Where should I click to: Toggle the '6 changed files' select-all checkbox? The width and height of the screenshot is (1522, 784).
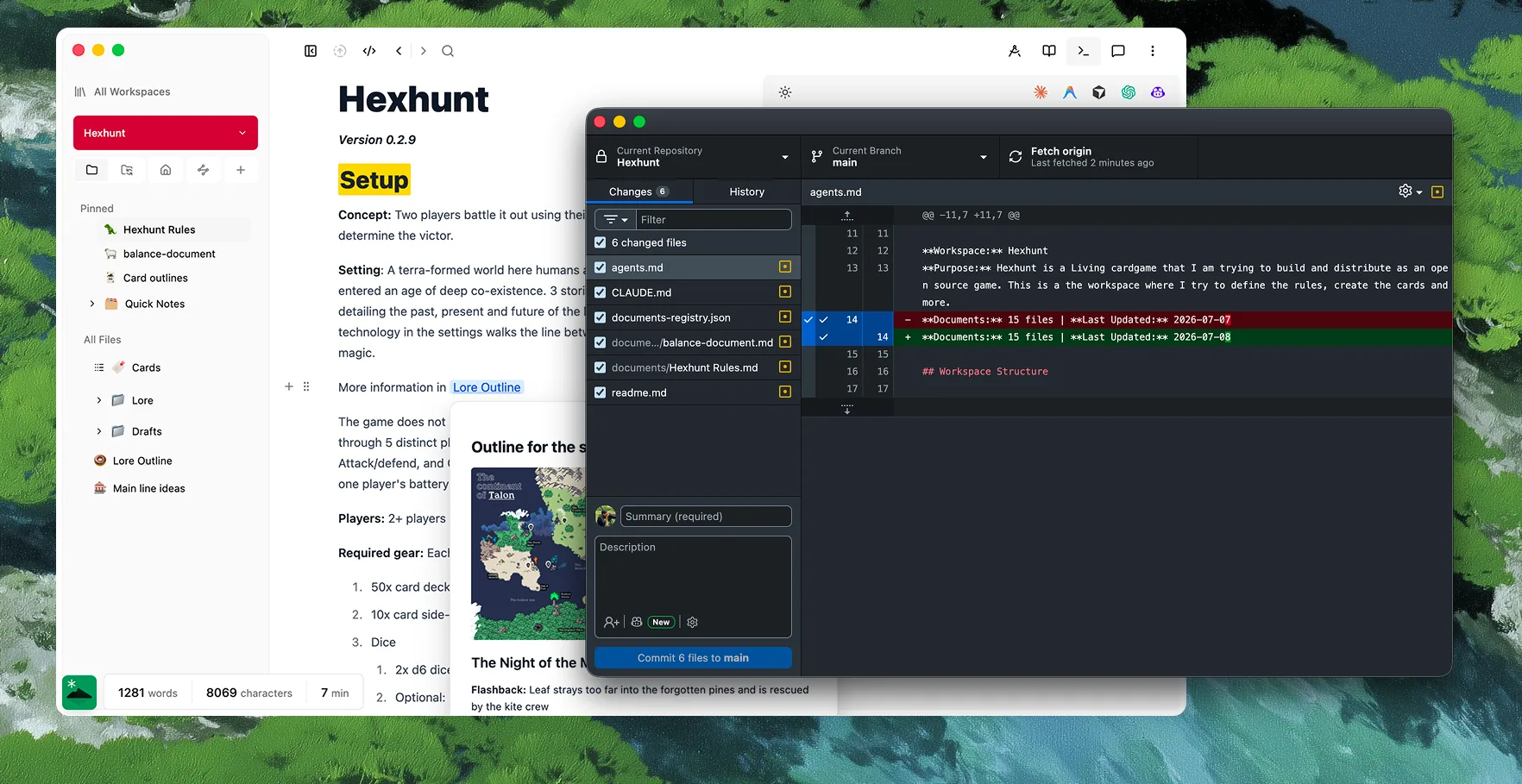(601, 242)
